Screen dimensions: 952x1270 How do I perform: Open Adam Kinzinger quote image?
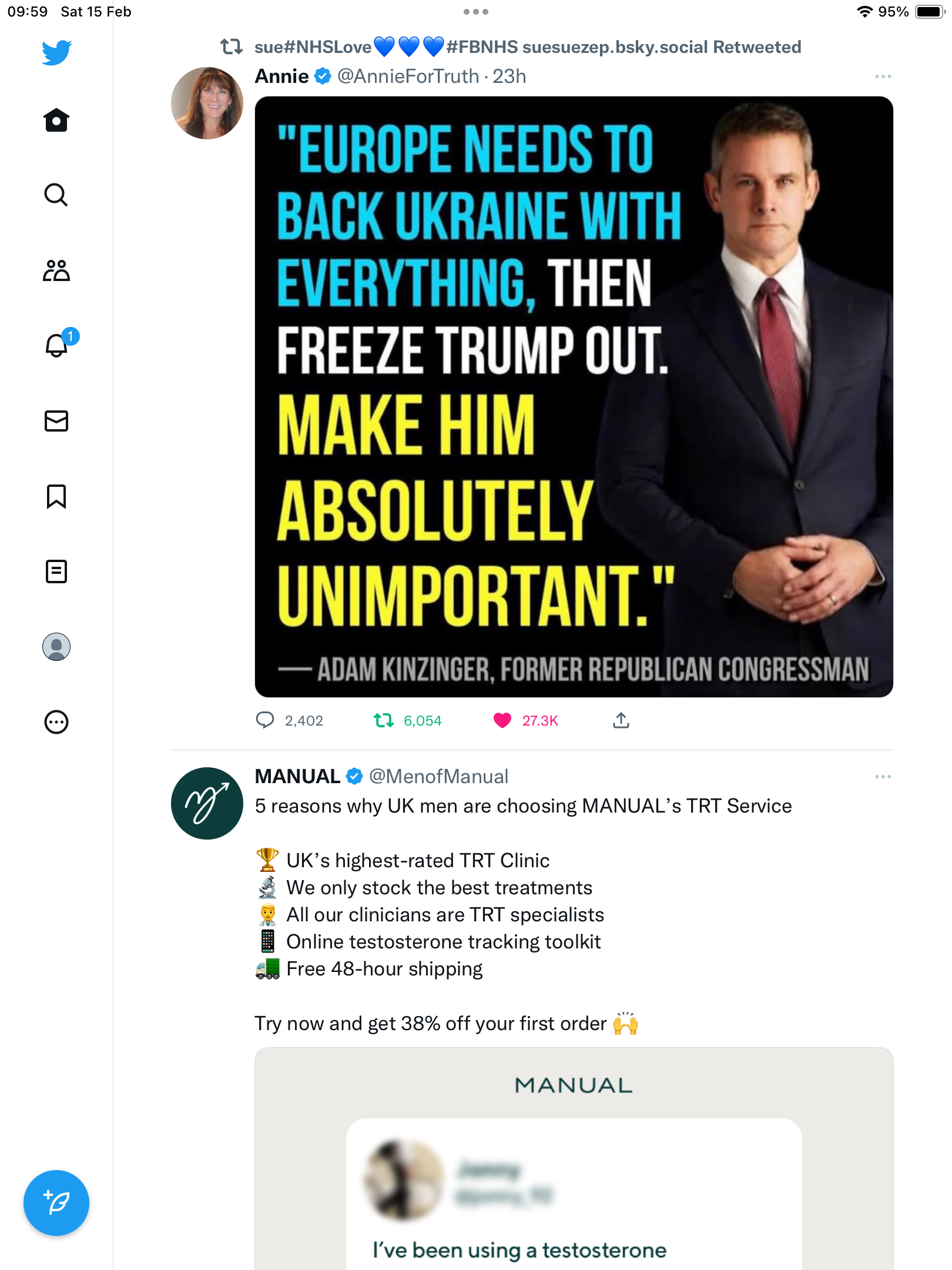pyautogui.click(x=574, y=397)
